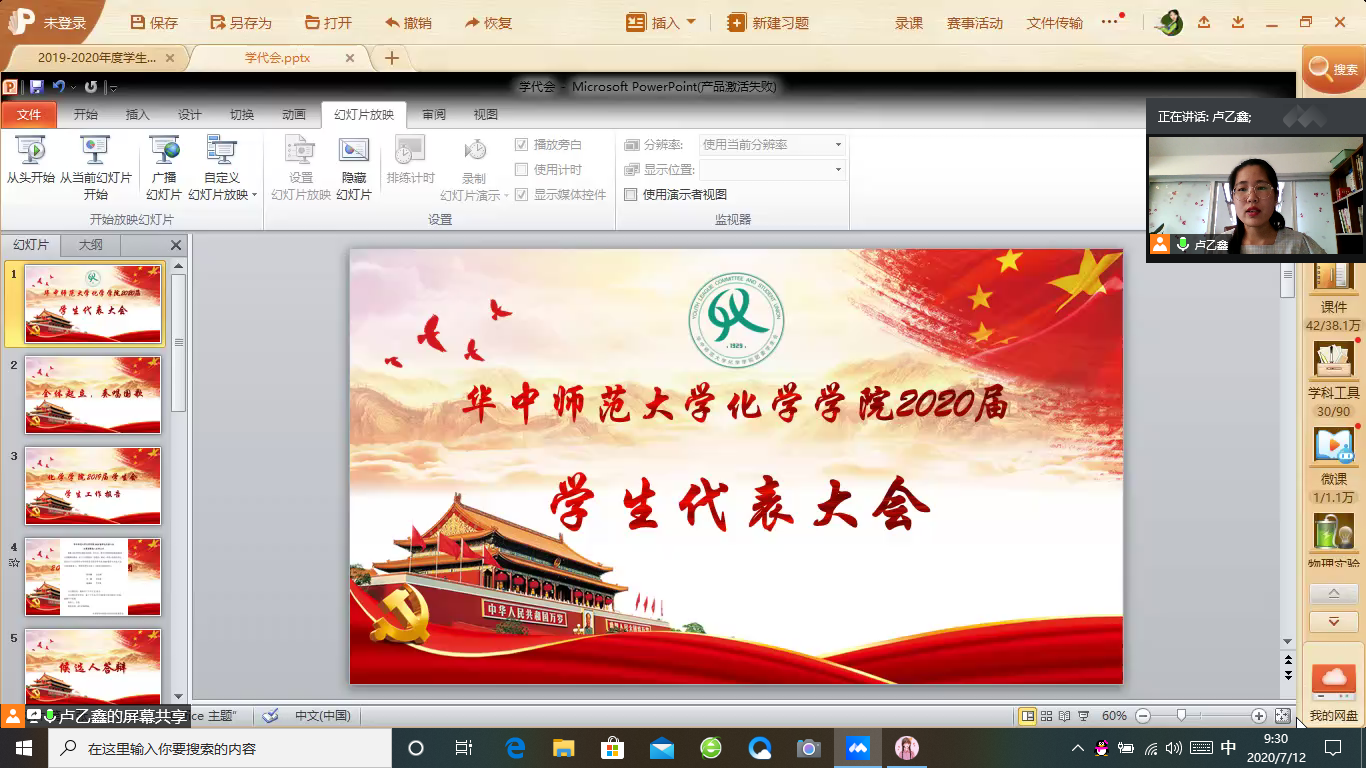The image size is (1366, 768).
Task: Save via quick access toolbar disk icon
Action: tap(37, 87)
